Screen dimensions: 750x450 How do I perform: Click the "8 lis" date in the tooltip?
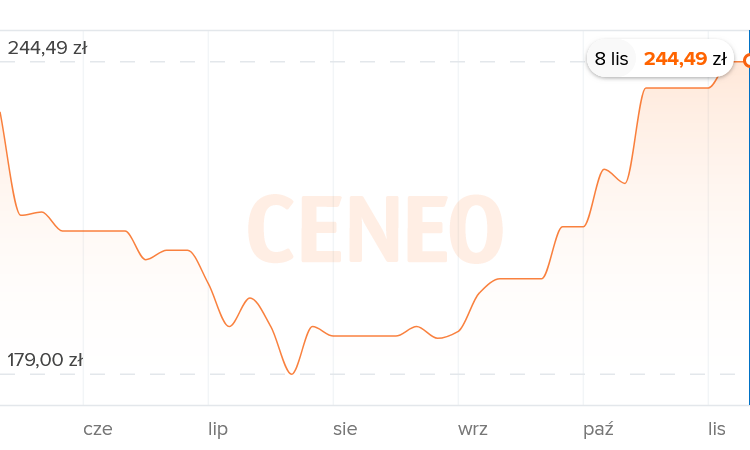(611, 59)
